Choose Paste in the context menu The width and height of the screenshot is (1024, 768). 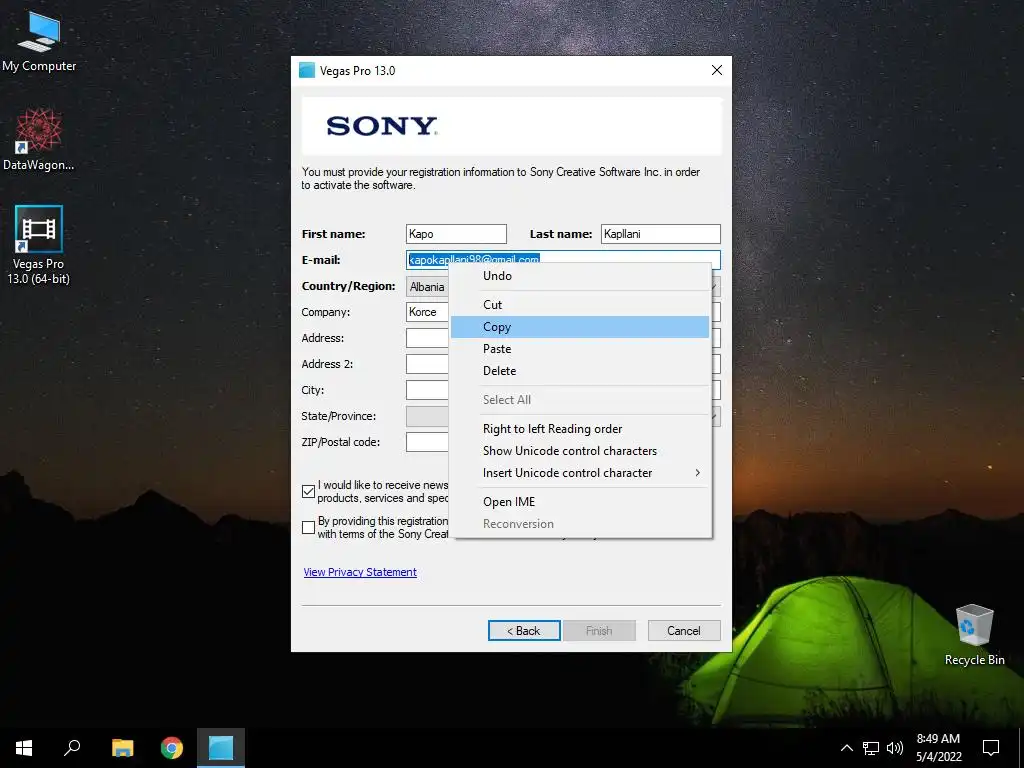(580, 349)
